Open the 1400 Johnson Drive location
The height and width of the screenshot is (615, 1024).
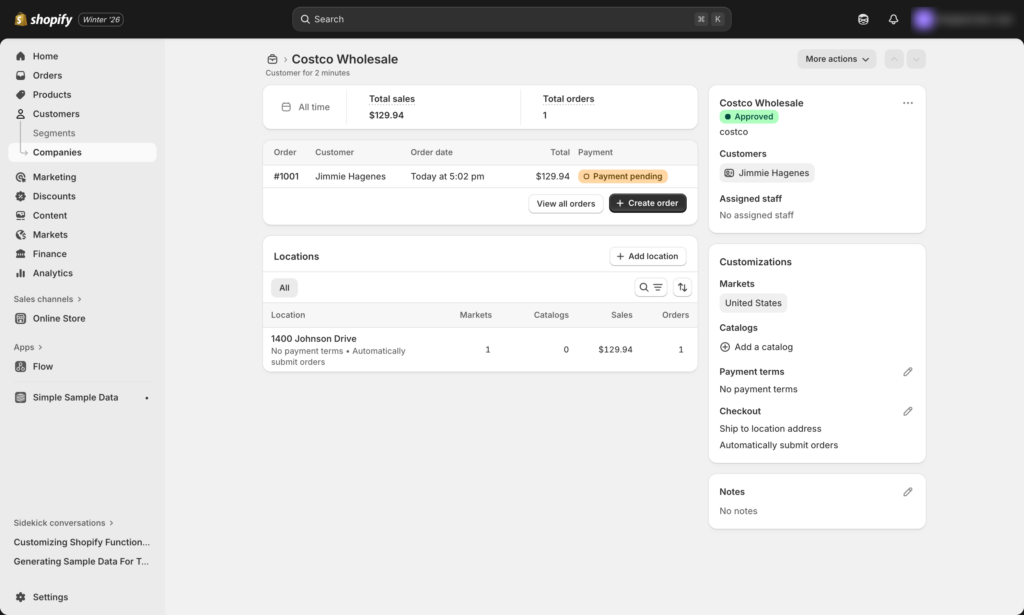click(x=313, y=339)
